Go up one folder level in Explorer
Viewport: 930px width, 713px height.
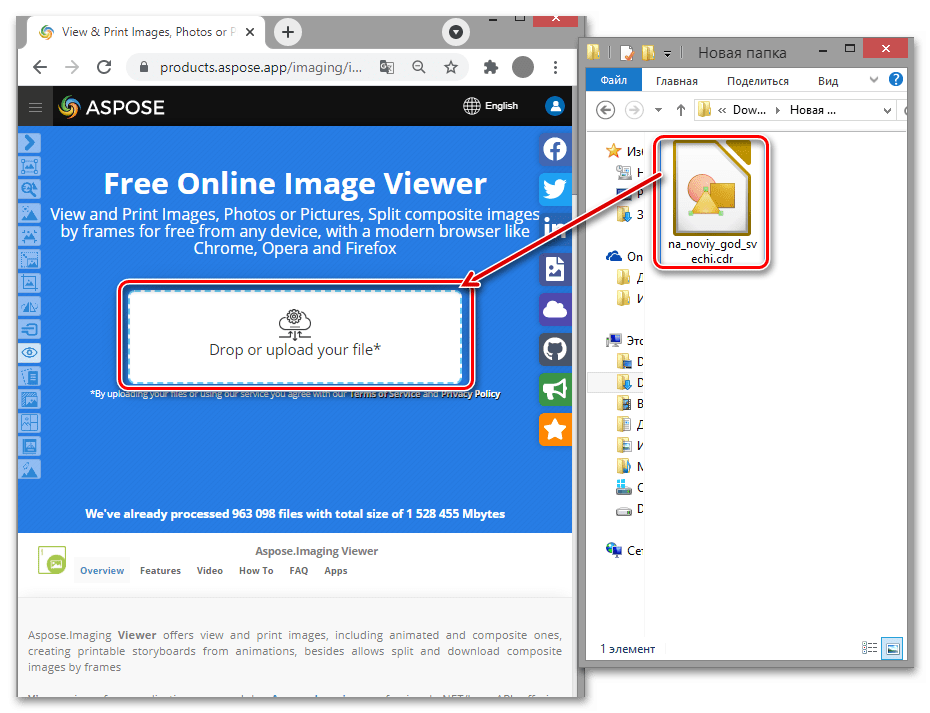point(681,110)
